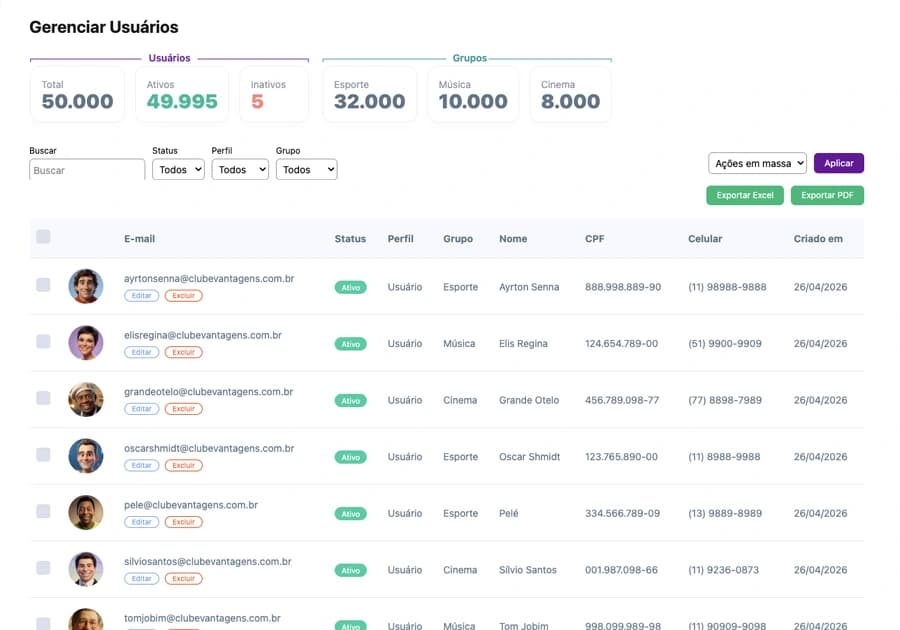This screenshot has height=630, width=900.
Task: Tick the checkbox beside Pelé's row
Action: point(43,511)
